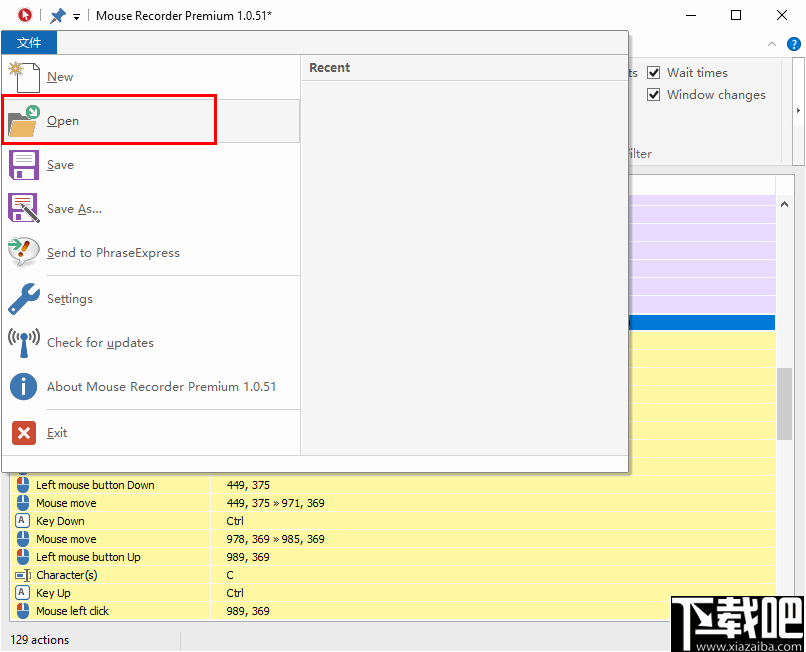Open the quick access toolbar dropdown arrow
This screenshot has height=652, width=806.
pos(76,16)
